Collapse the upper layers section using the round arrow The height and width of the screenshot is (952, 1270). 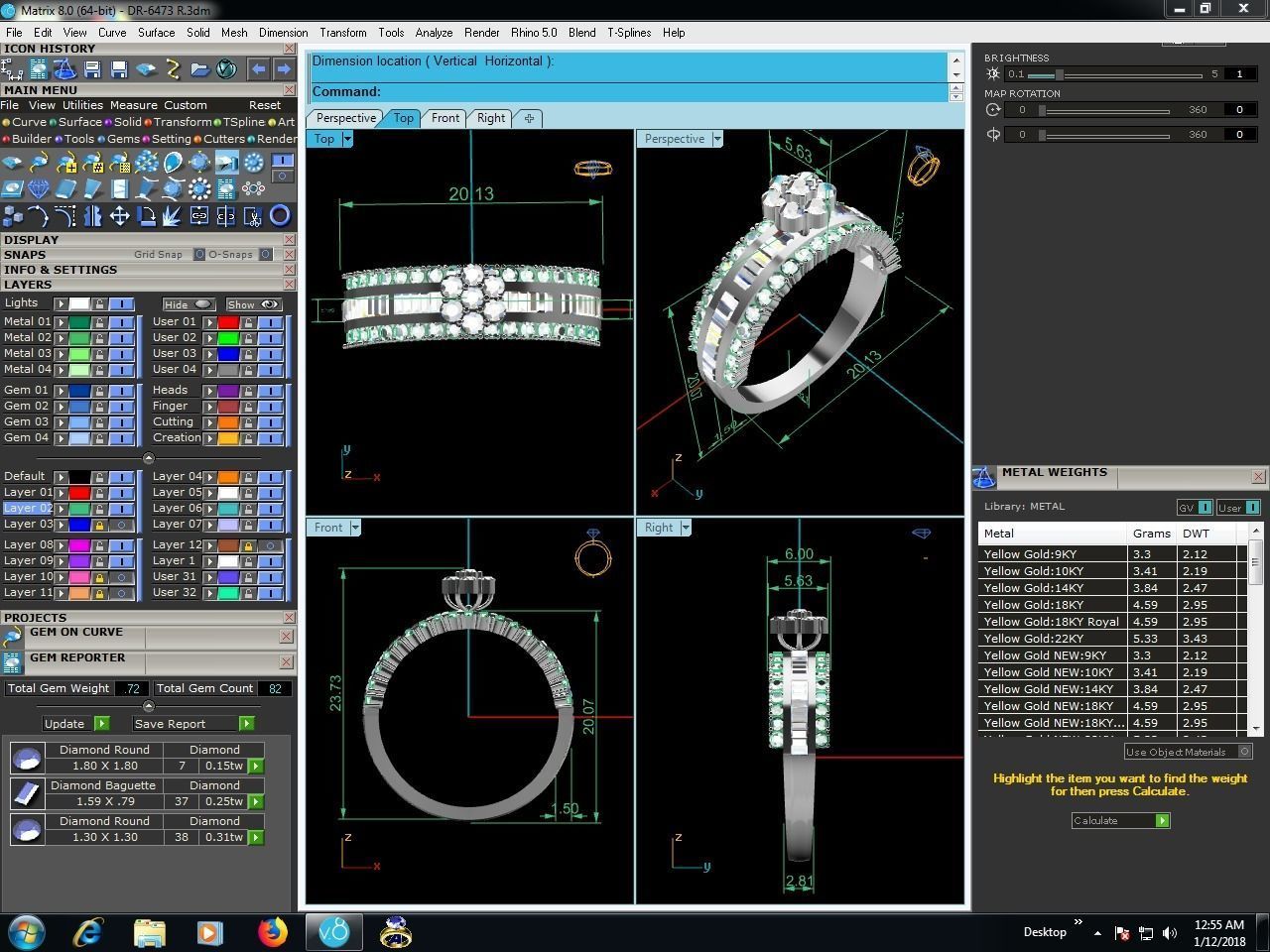[148, 458]
